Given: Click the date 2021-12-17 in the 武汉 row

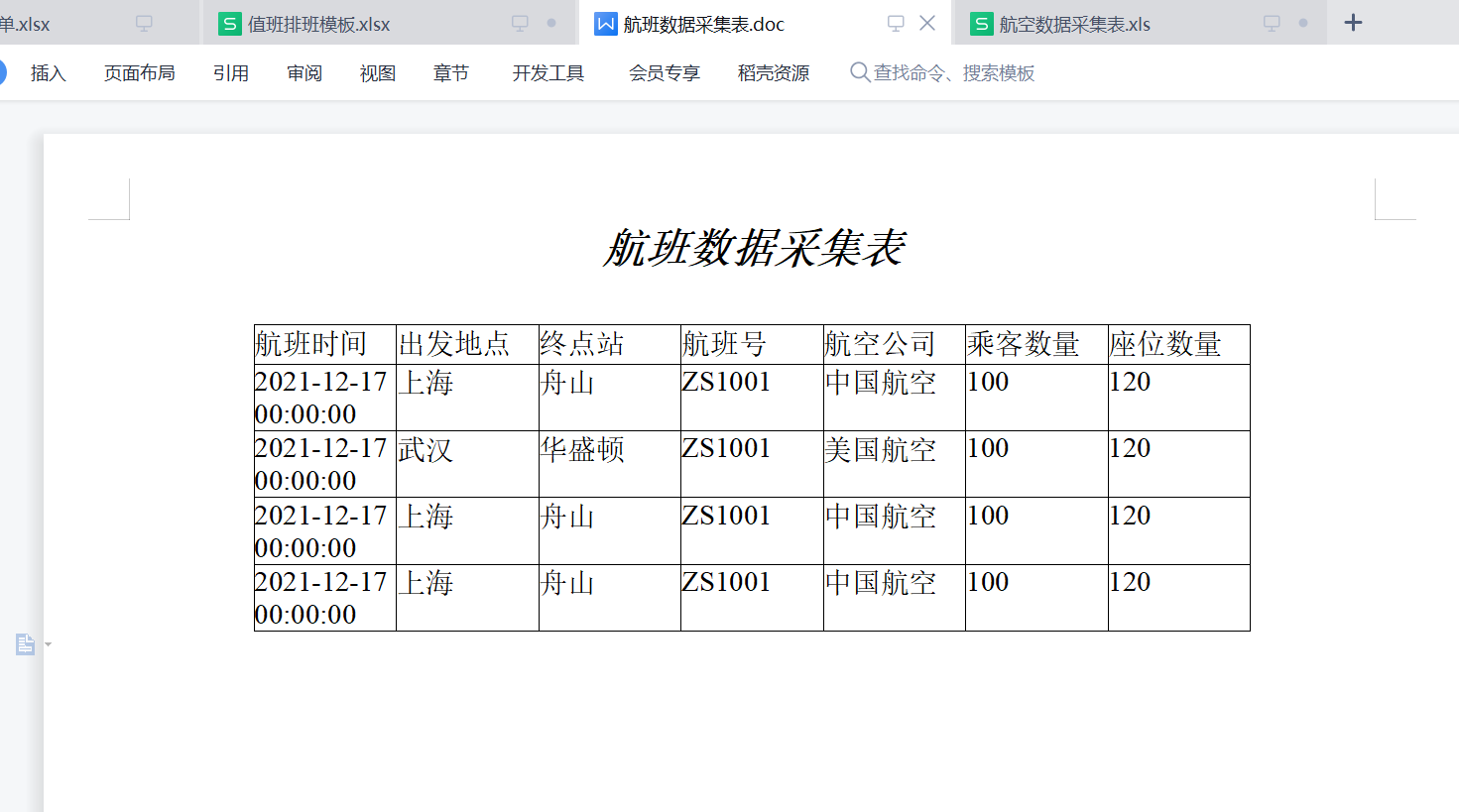Looking at the screenshot, I should pos(320,448).
